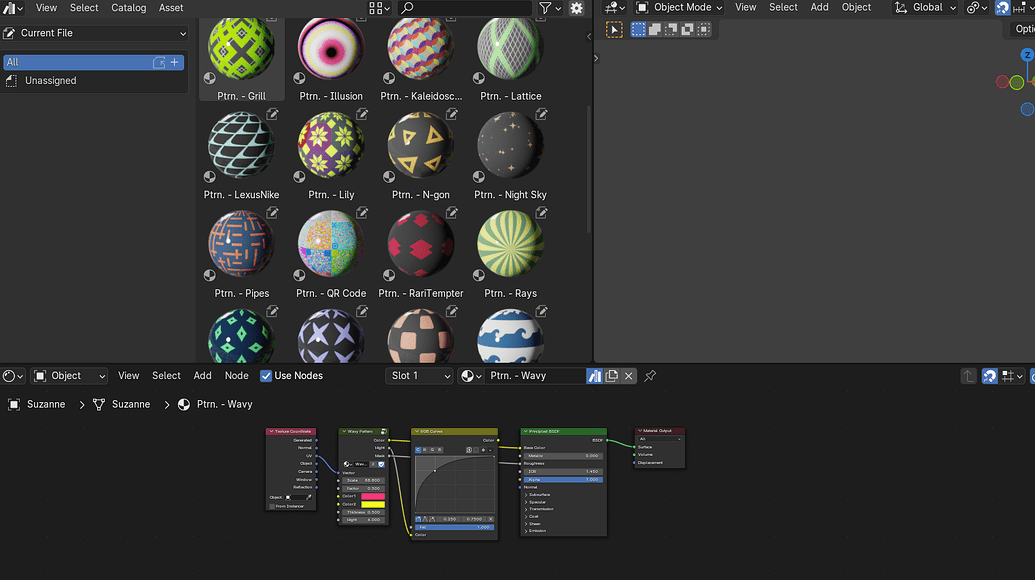This screenshot has height=580, width=1035.
Task: Click edit icon on Ptrn. - Rays asset
Action: [541, 213]
